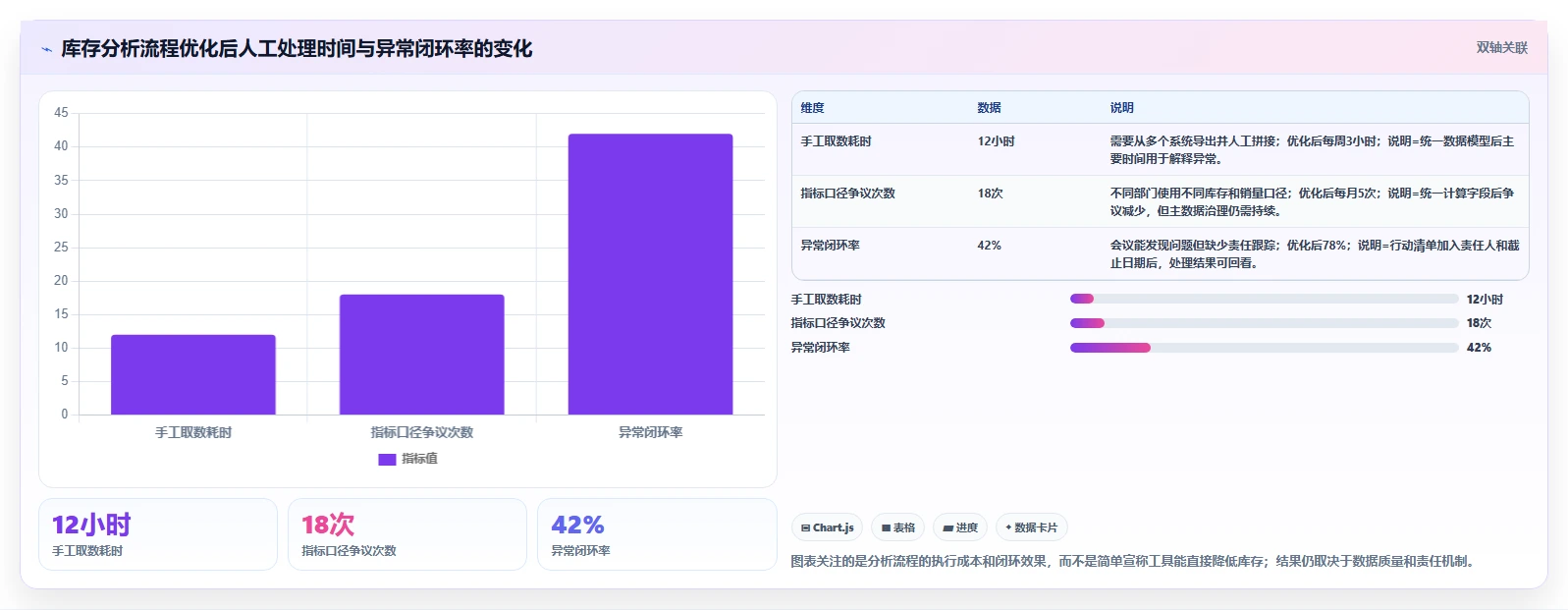Click the 数据 column header
Screen dimensions: 1568x610
(989, 108)
